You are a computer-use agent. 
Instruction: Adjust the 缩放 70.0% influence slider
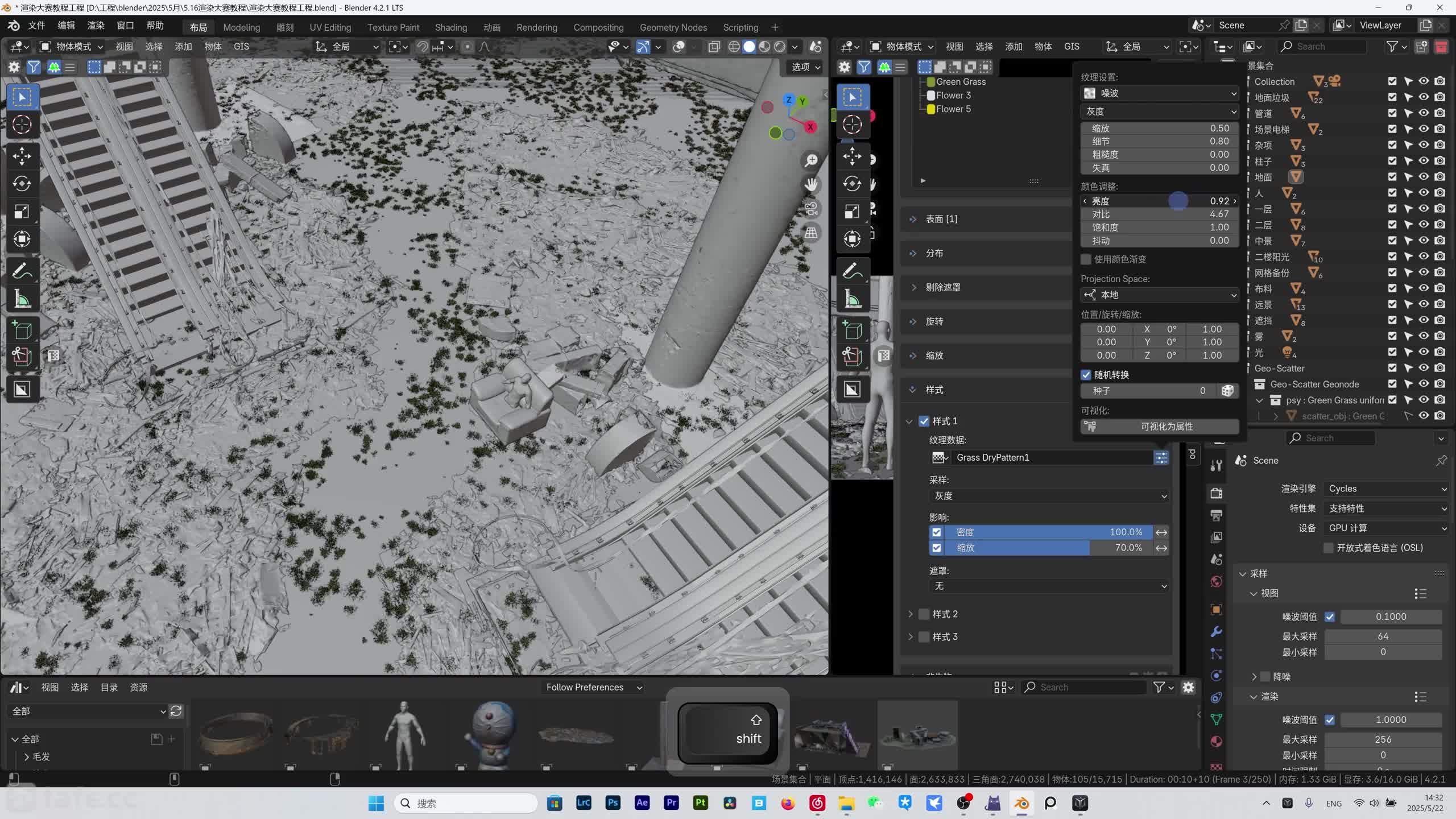[1049, 548]
